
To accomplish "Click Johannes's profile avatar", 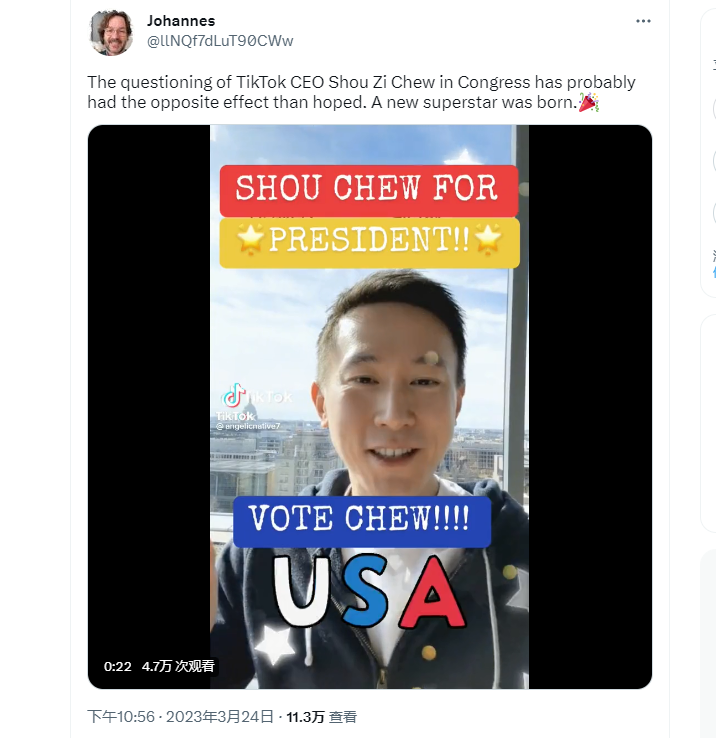I will tap(111, 33).
